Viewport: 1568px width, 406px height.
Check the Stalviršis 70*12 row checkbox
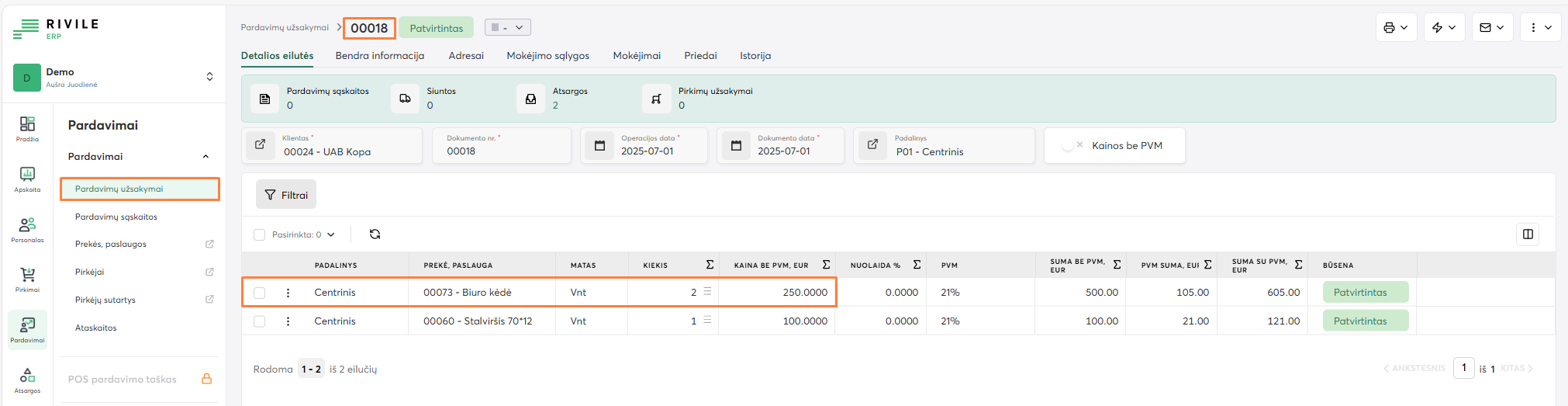[260, 321]
